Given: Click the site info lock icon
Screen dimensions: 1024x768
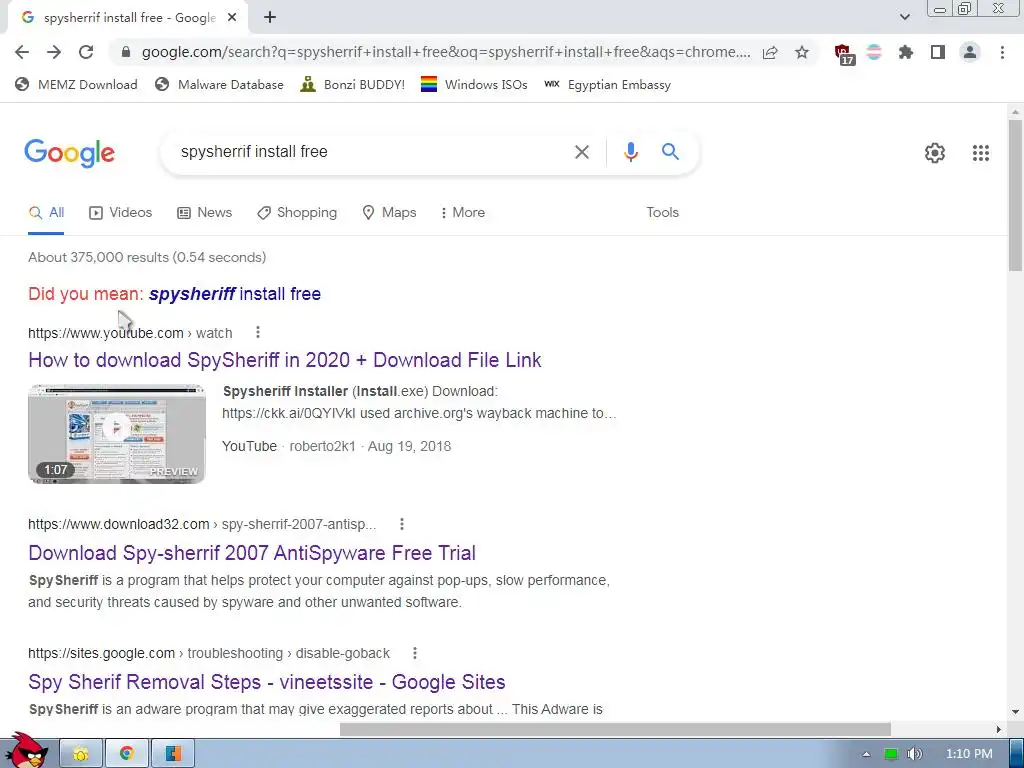Looking at the screenshot, I should [126, 52].
